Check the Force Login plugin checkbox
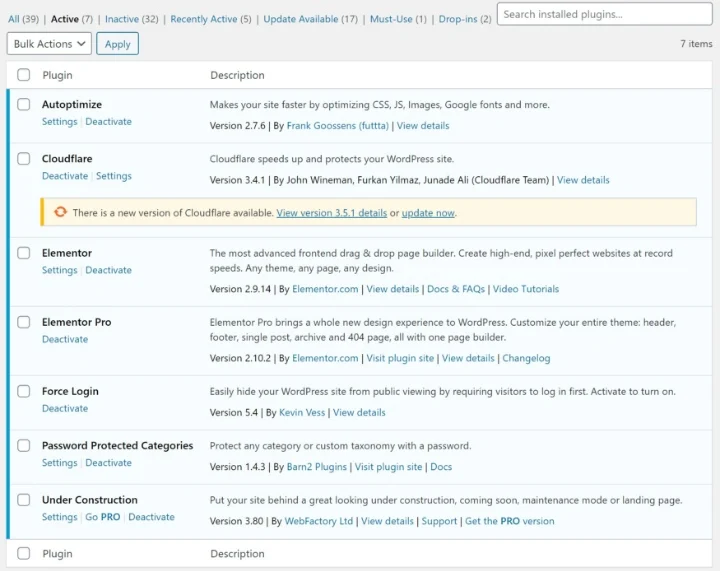Image resolution: width=720 pixels, height=571 pixels. [24, 392]
